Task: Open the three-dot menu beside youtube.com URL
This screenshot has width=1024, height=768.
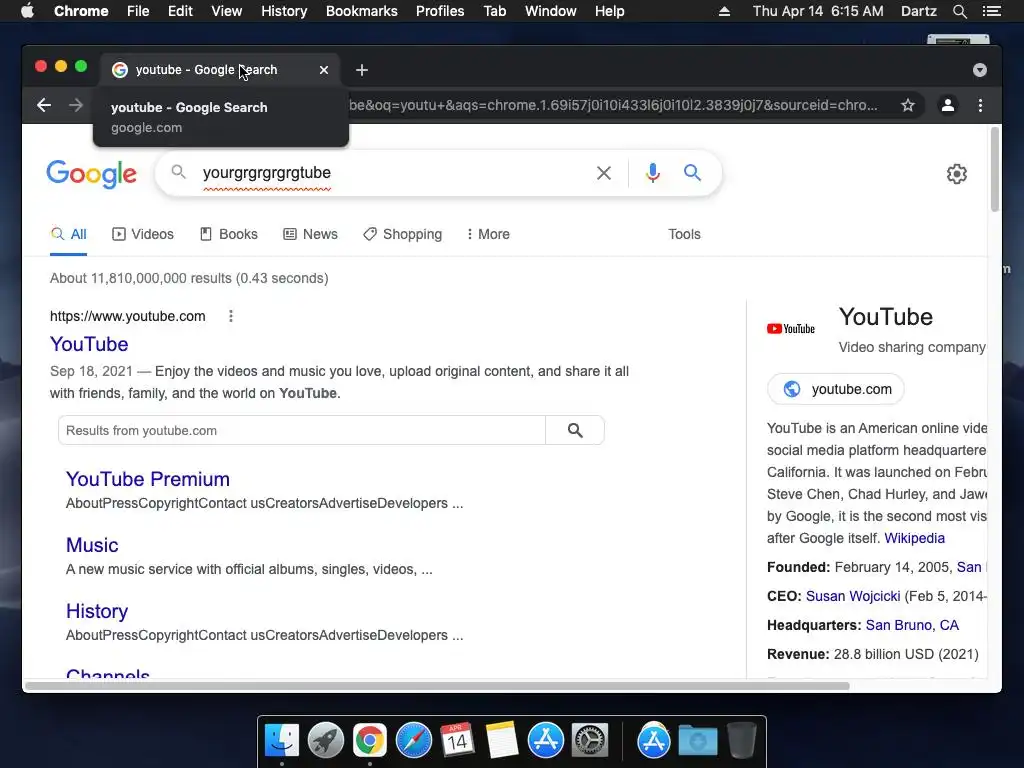Action: pos(231,317)
